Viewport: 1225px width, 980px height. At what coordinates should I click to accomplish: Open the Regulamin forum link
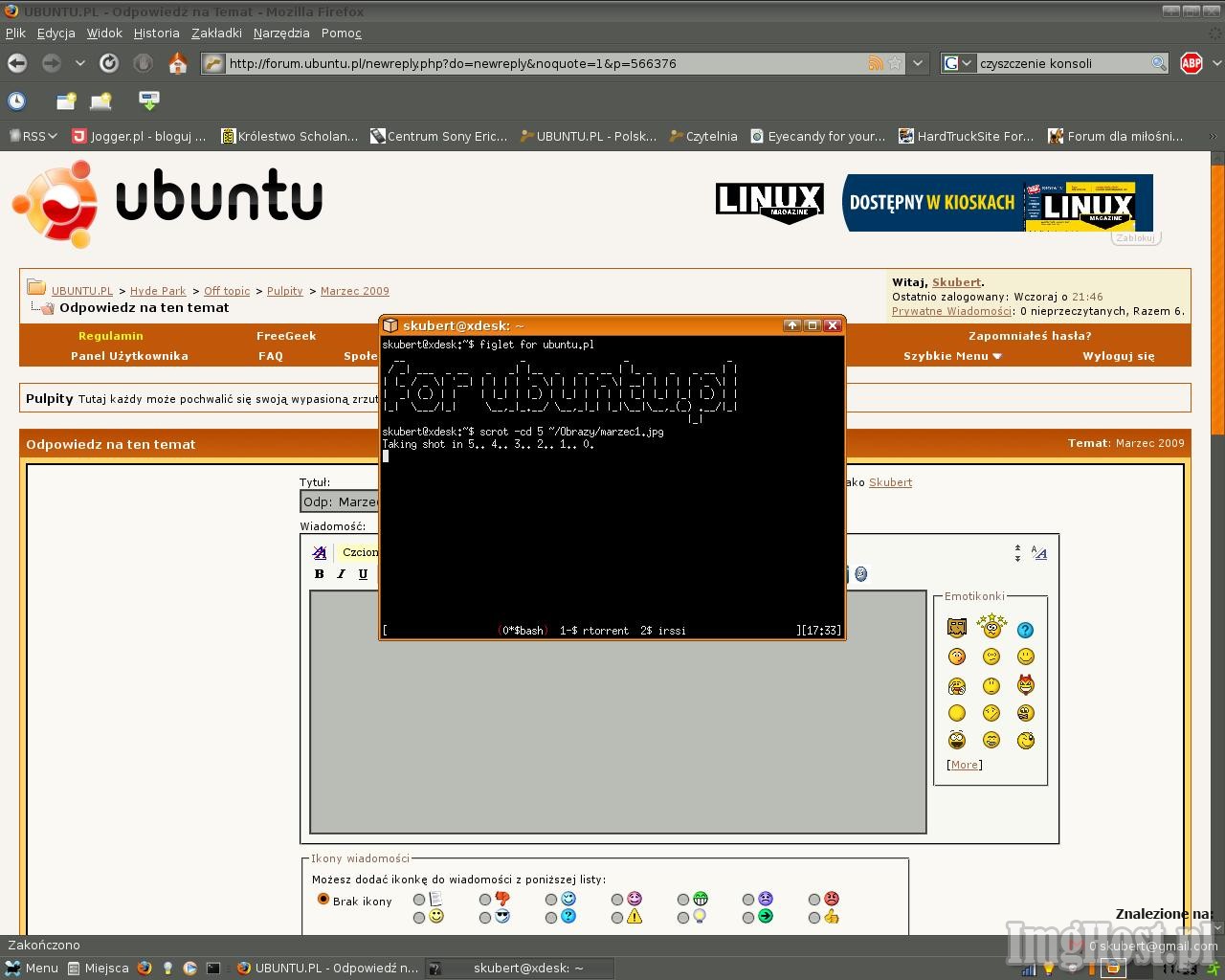click(x=111, y=336)
